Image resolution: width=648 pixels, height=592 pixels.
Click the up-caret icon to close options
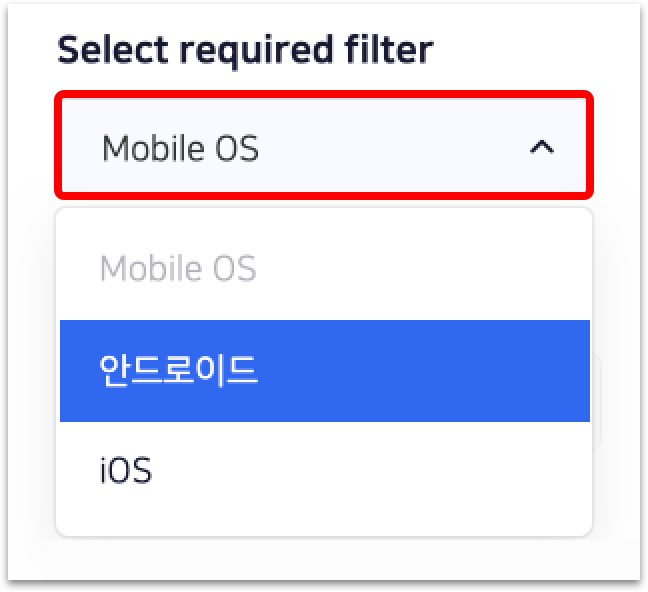pyautogui.click(x=541, y=148)
